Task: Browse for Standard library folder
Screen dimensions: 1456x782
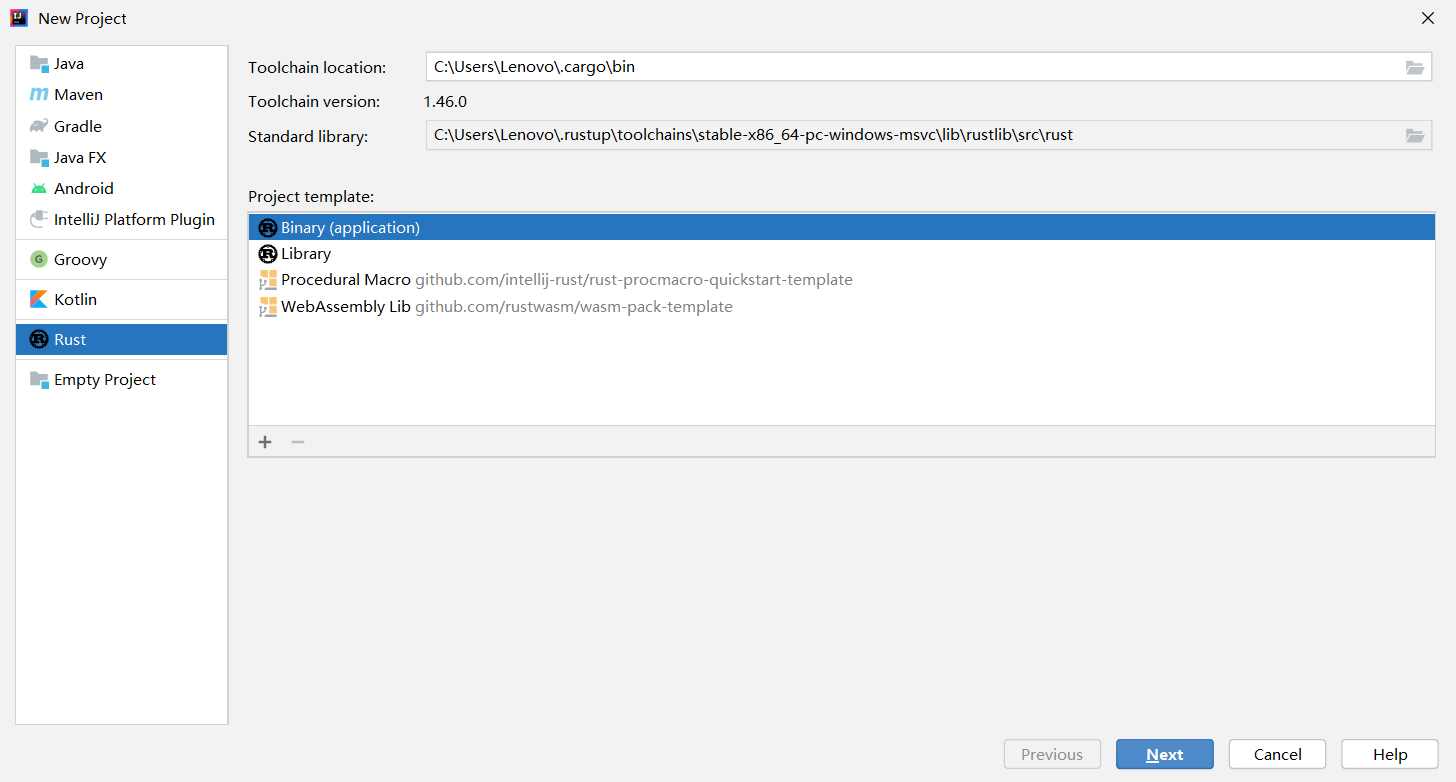Action: click(1414, 135)
